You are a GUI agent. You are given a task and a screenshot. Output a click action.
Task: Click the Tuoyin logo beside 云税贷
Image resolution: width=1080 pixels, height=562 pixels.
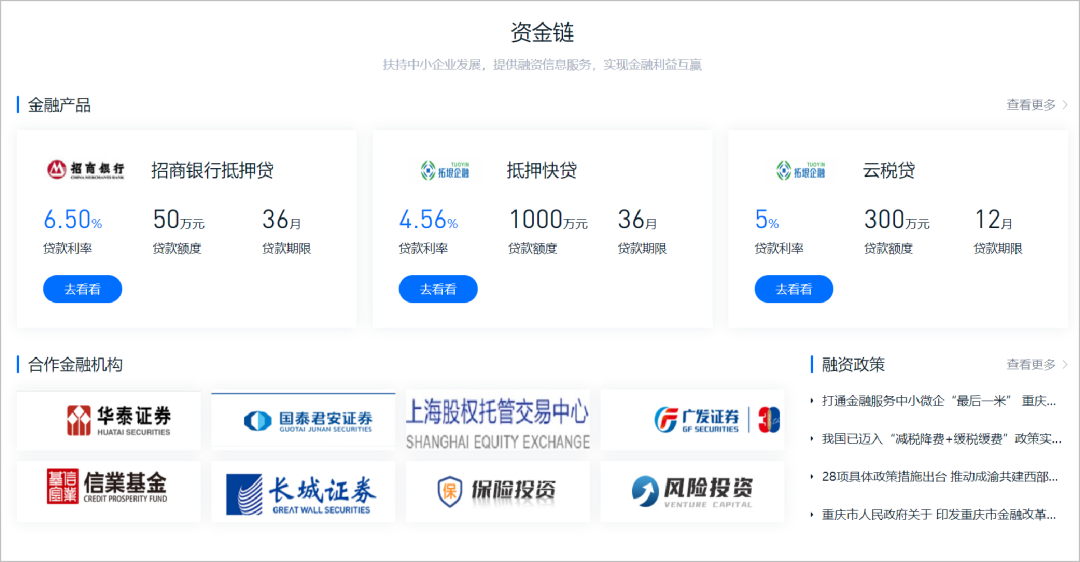point(800,170)
